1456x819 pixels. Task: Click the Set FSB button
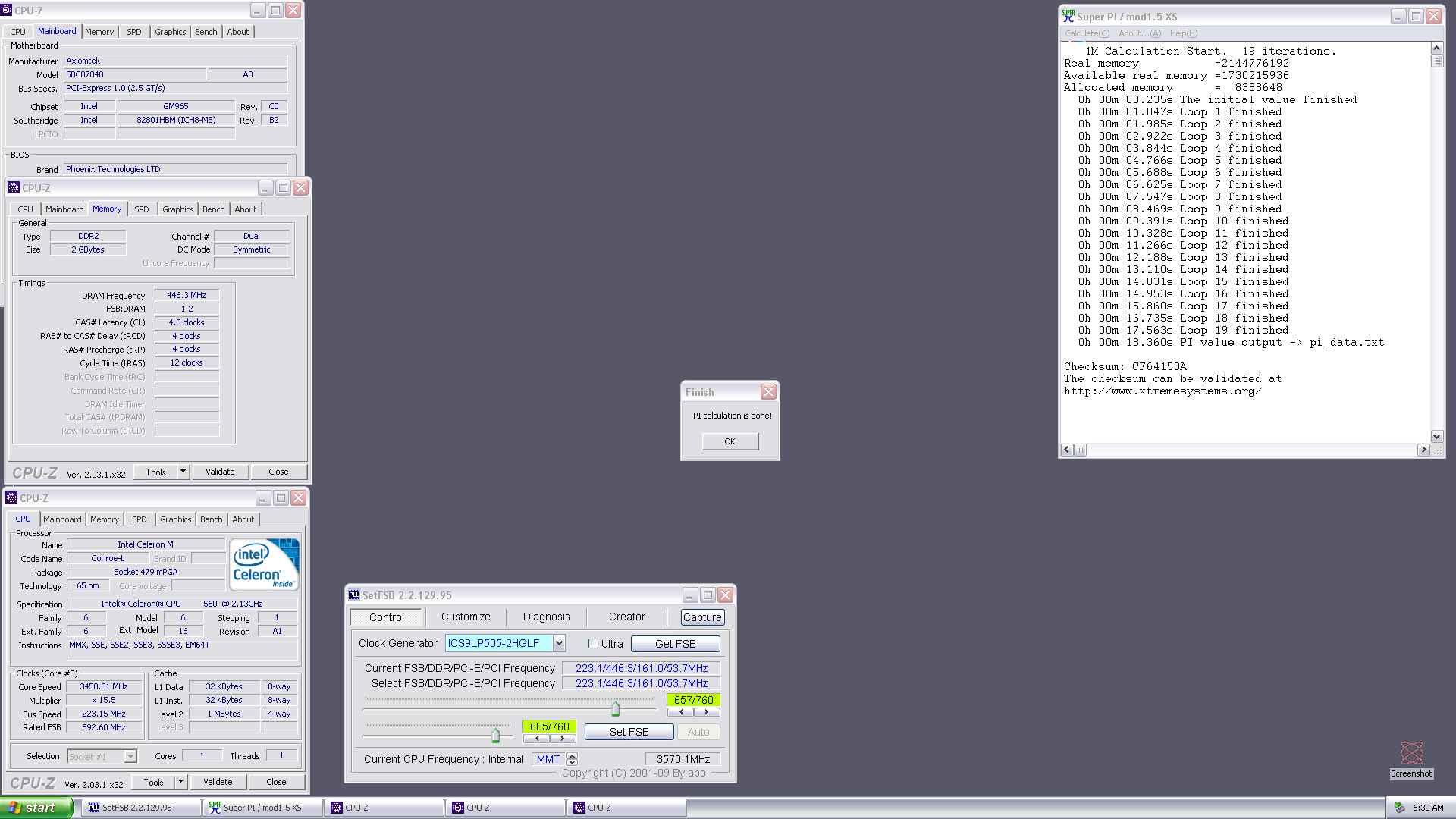point(629,732)
